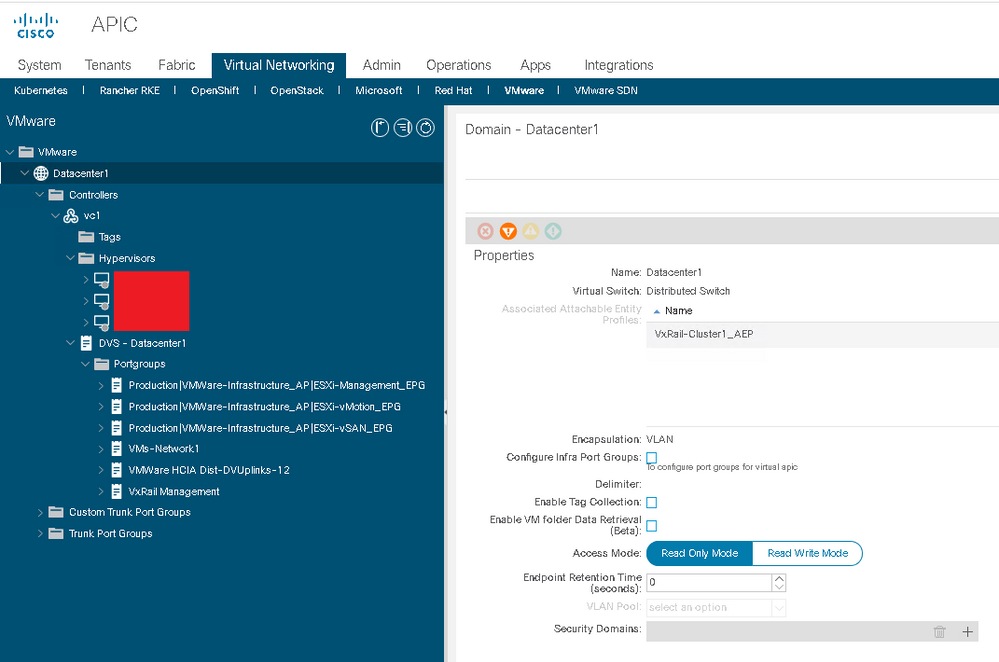This screenshot has width=999, height=662.
Task: Open the Operations menu
Action: point(459,65)
